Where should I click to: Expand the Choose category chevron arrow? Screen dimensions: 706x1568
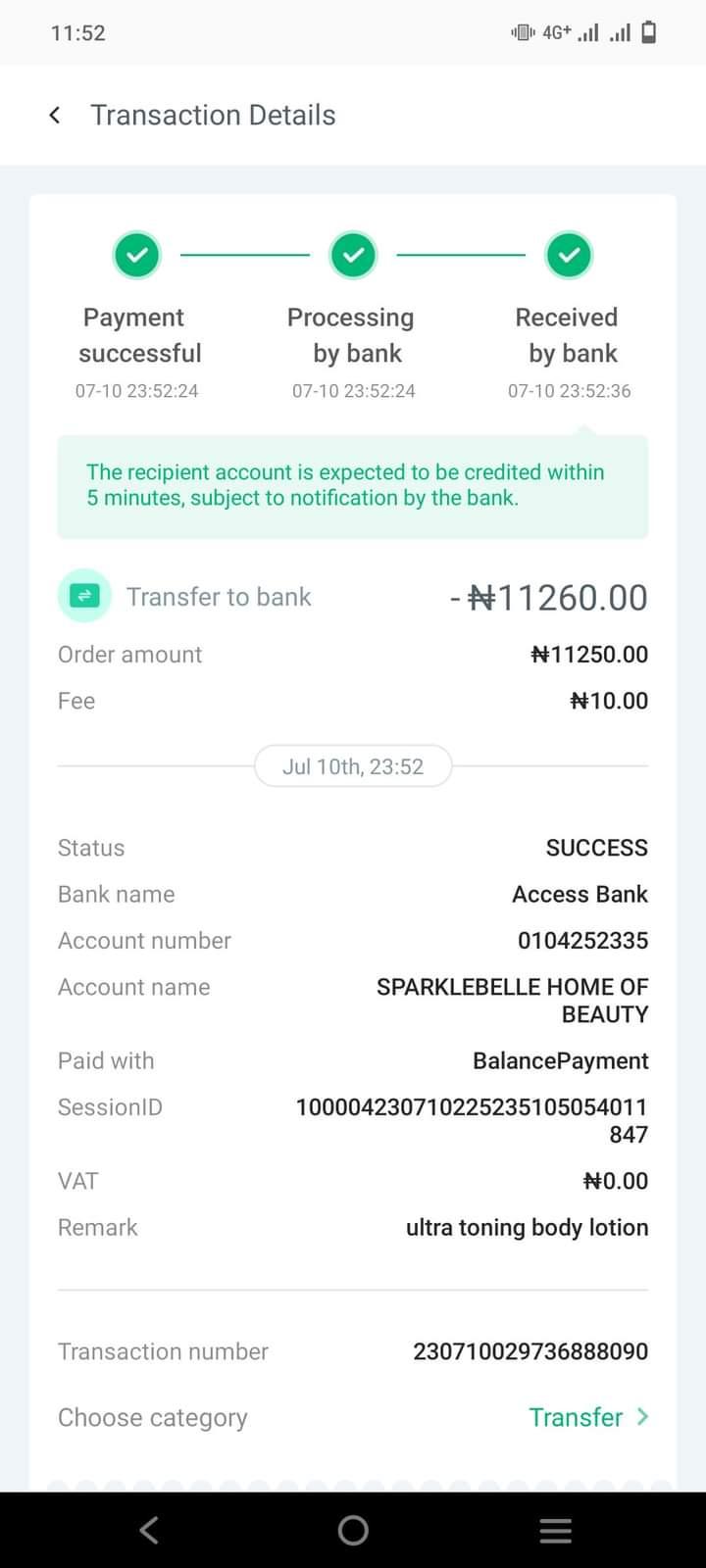pos(642,1416)
